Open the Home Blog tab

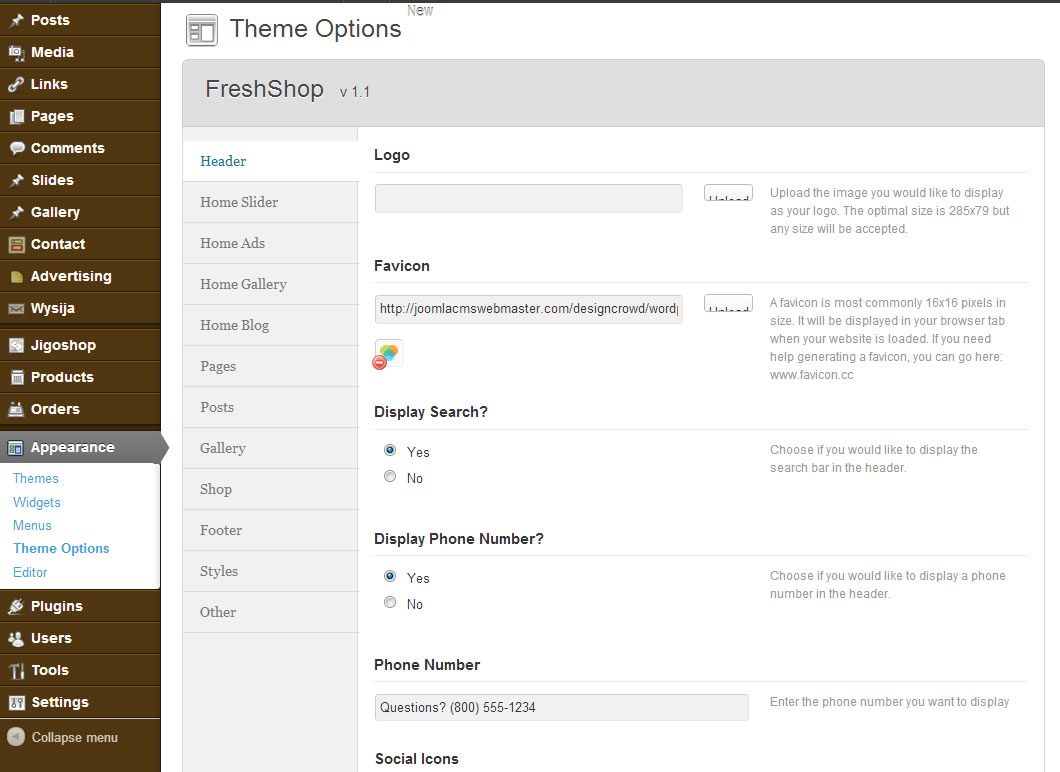pyautogui.click(x=270, y=325)
